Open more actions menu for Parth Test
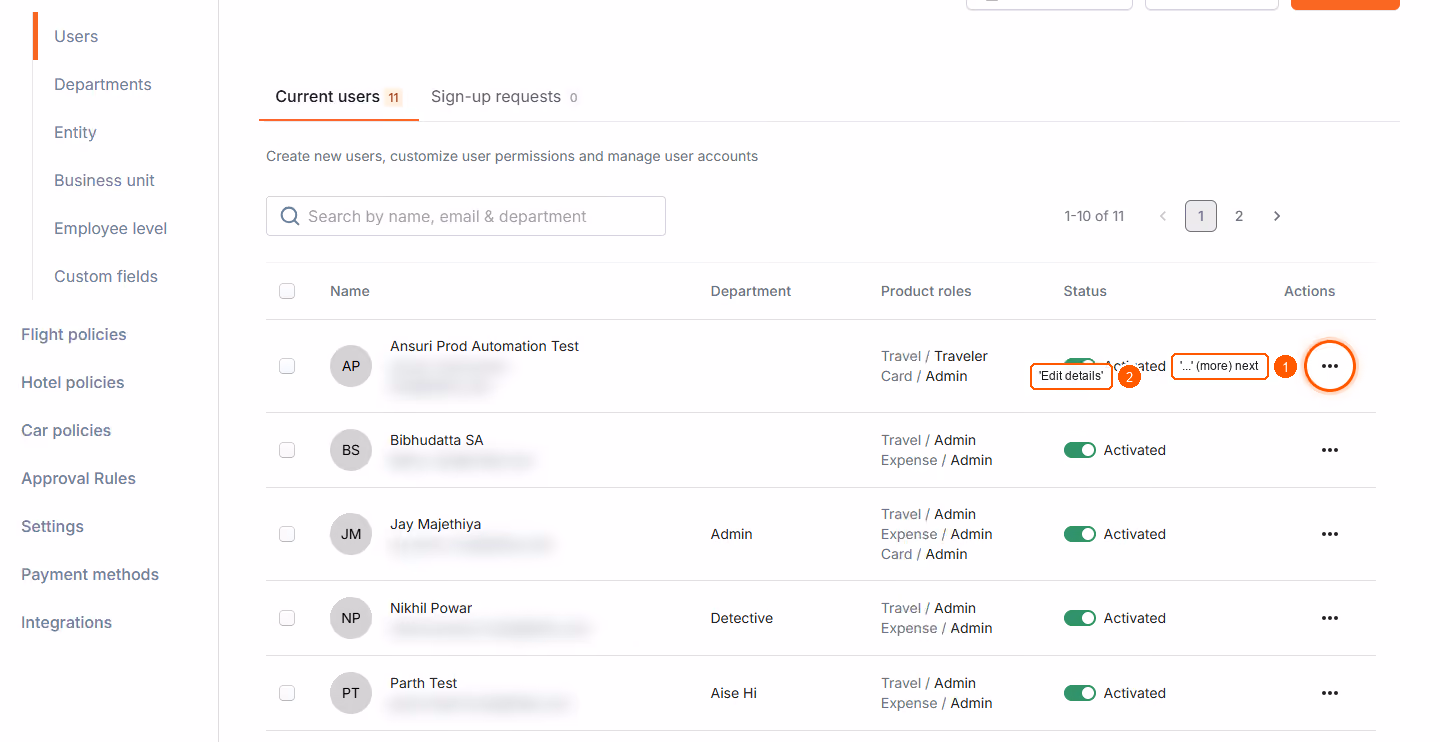Screen dimensions: 1440x742 pos(1329,693)
